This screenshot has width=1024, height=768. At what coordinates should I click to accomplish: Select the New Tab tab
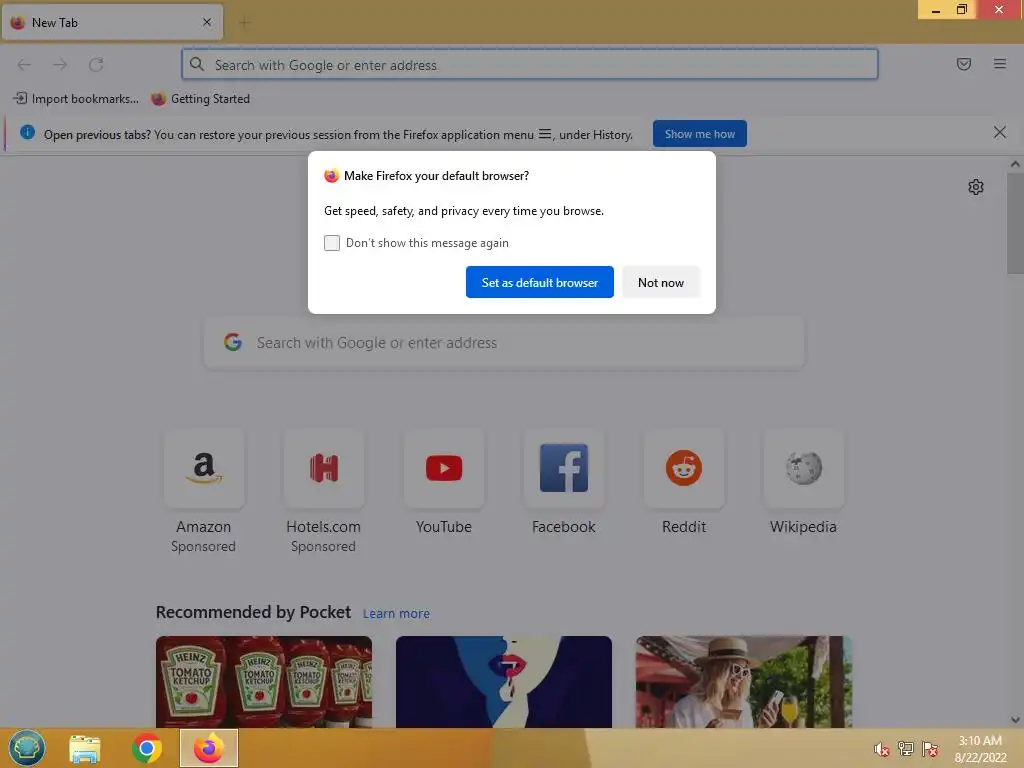112,22
